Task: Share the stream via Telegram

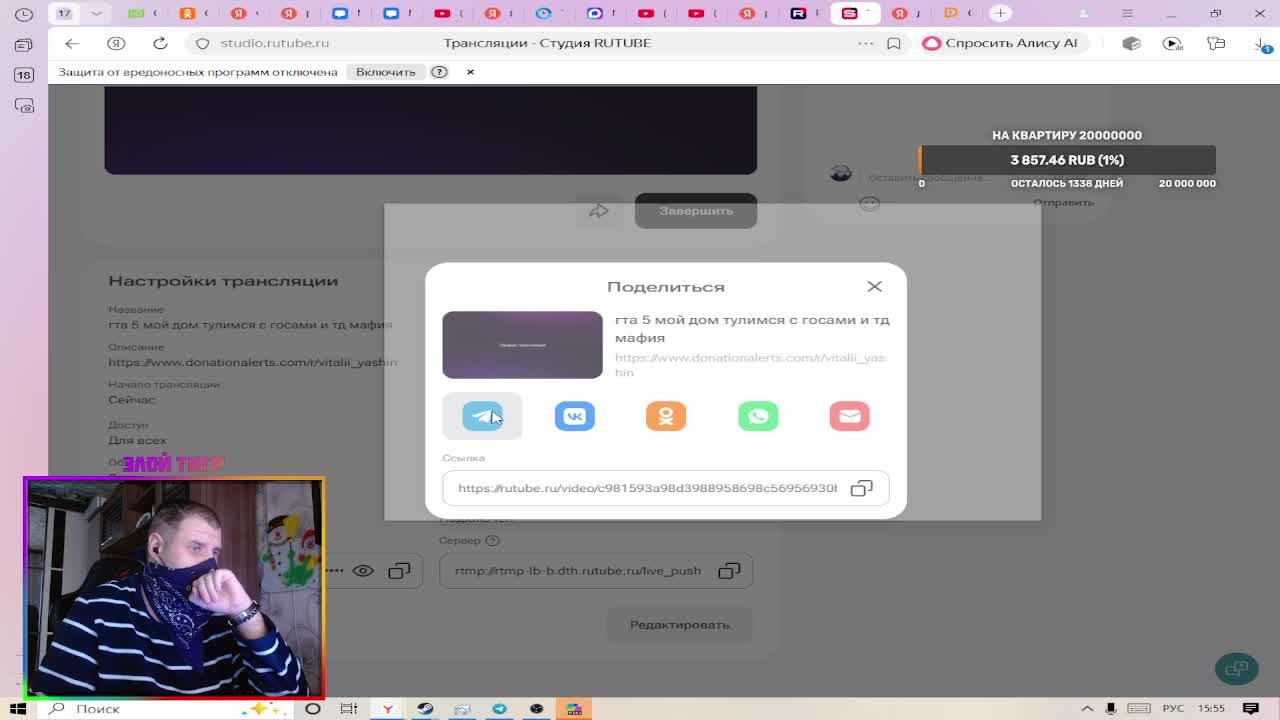Action: click(x=482, y=416)
